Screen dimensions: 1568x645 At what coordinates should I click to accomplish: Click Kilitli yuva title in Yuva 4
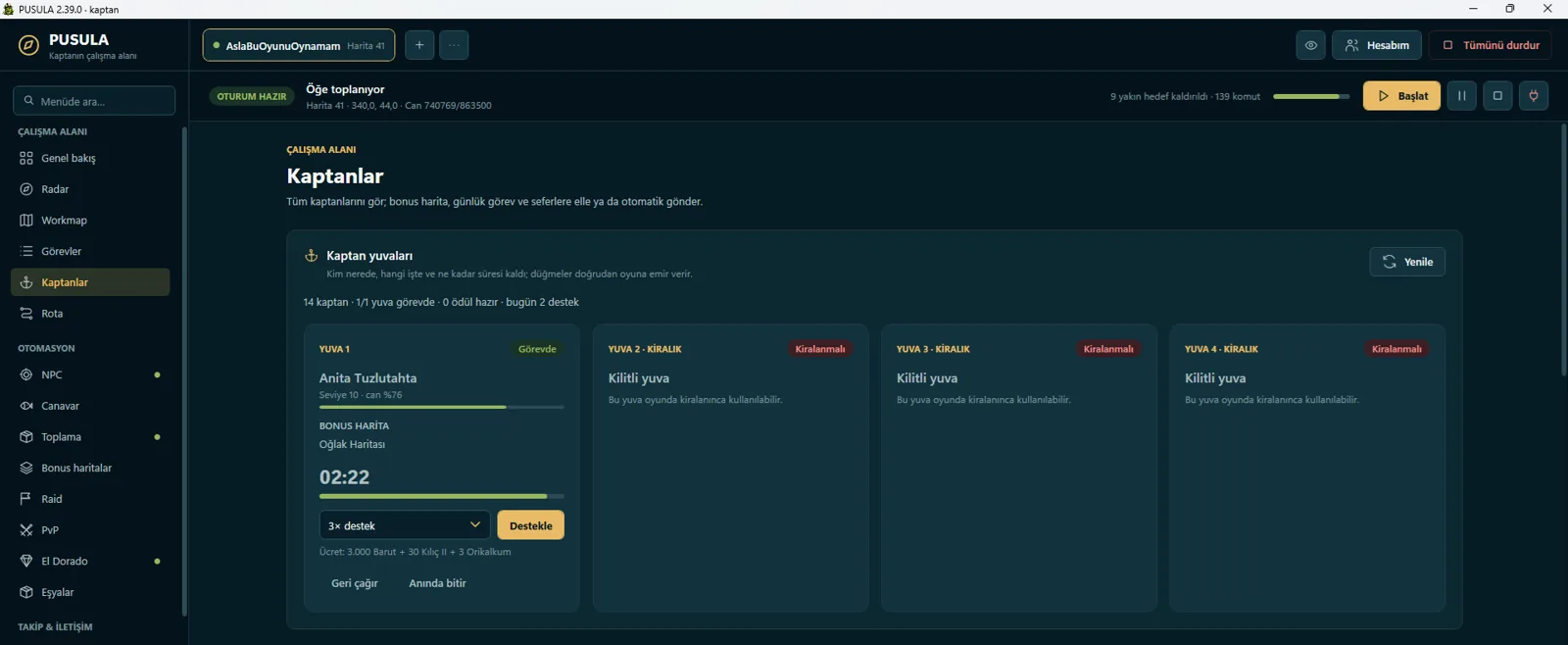pos(1215,378)
